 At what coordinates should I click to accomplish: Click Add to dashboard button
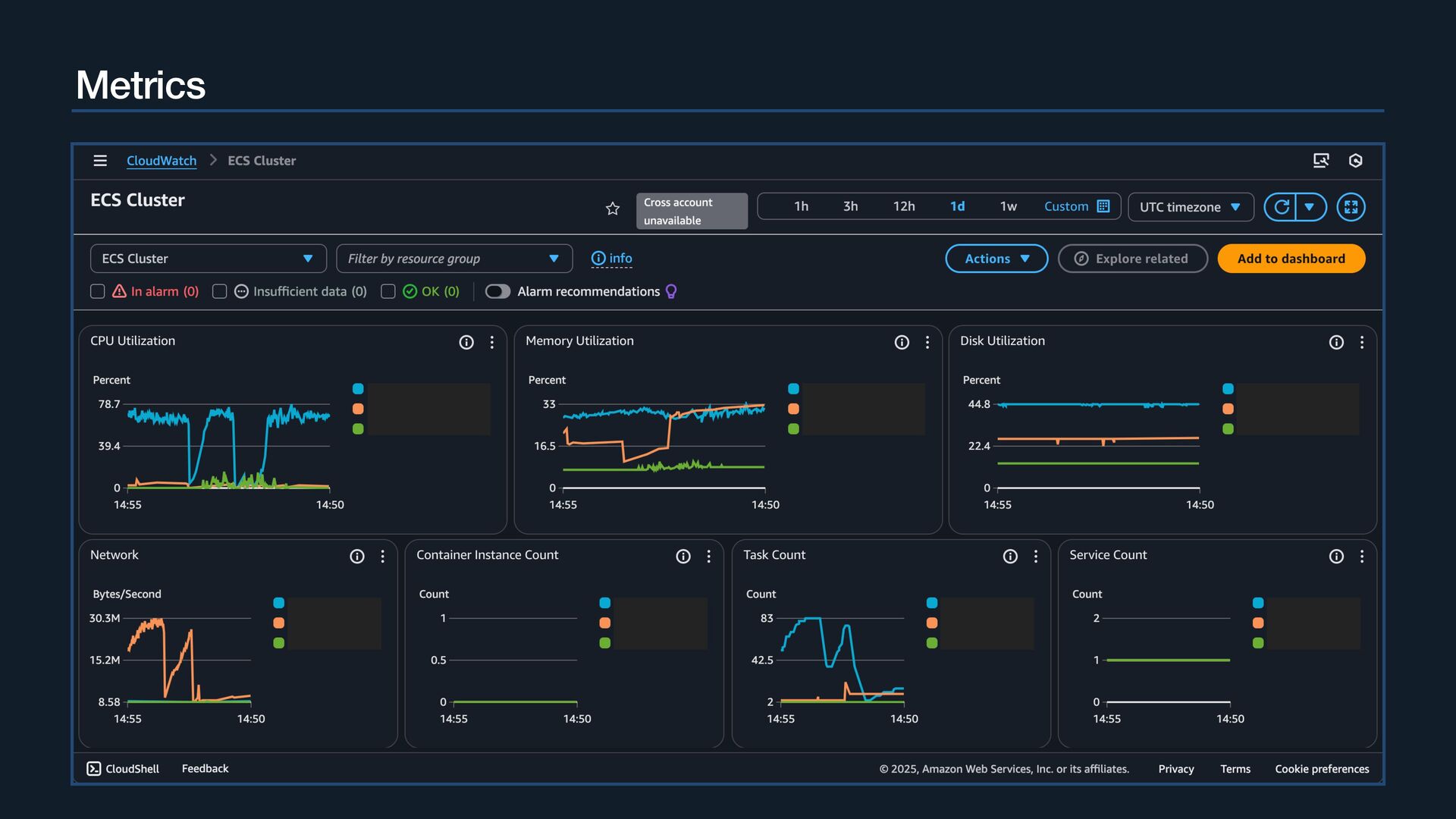1291,259
